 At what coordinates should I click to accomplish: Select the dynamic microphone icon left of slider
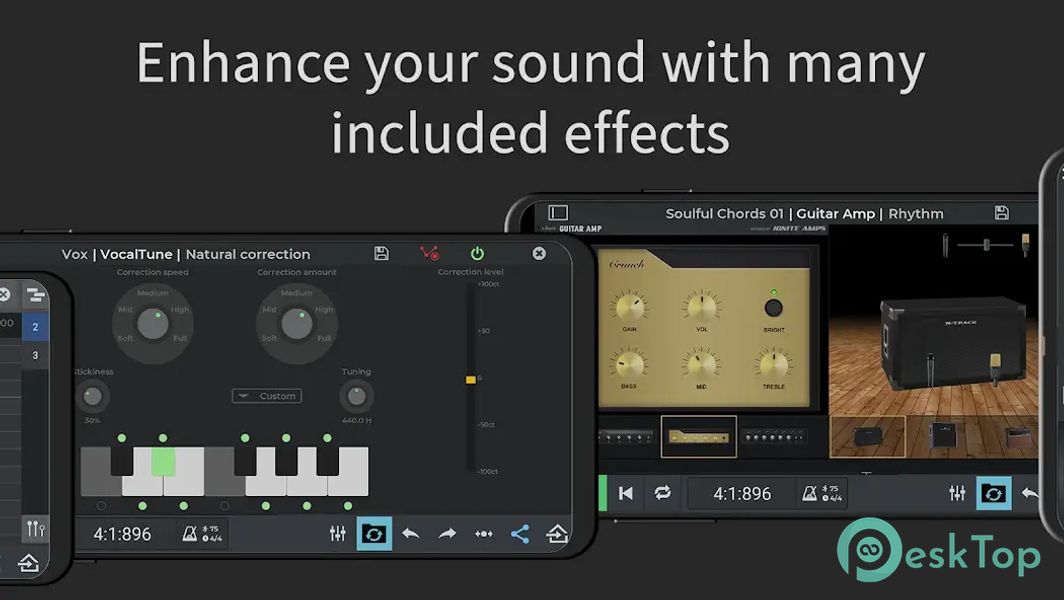tap(945, 245)
